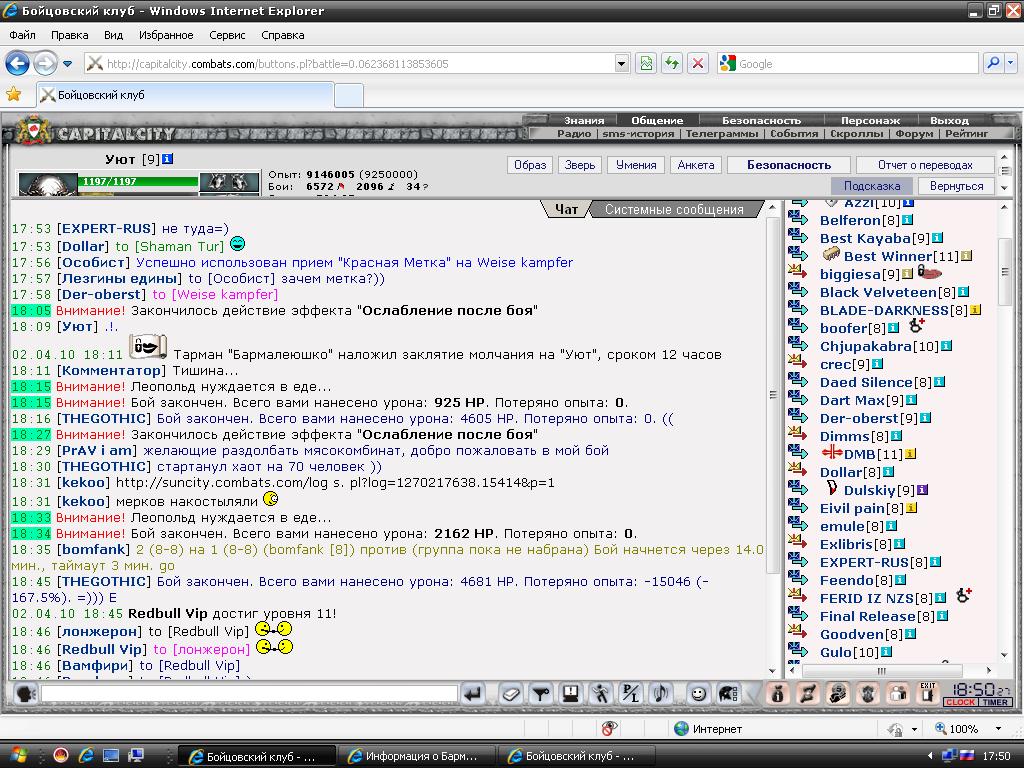The width and height of the screenshot is (1024, 768).
Task: Click the IE refresh button
Action: 671,63
